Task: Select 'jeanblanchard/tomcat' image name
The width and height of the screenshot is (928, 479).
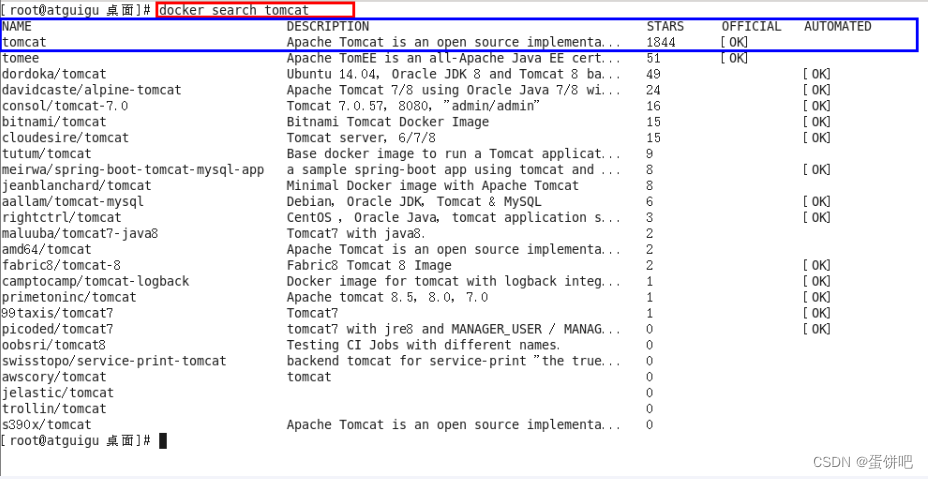Action: pos(76,187)
